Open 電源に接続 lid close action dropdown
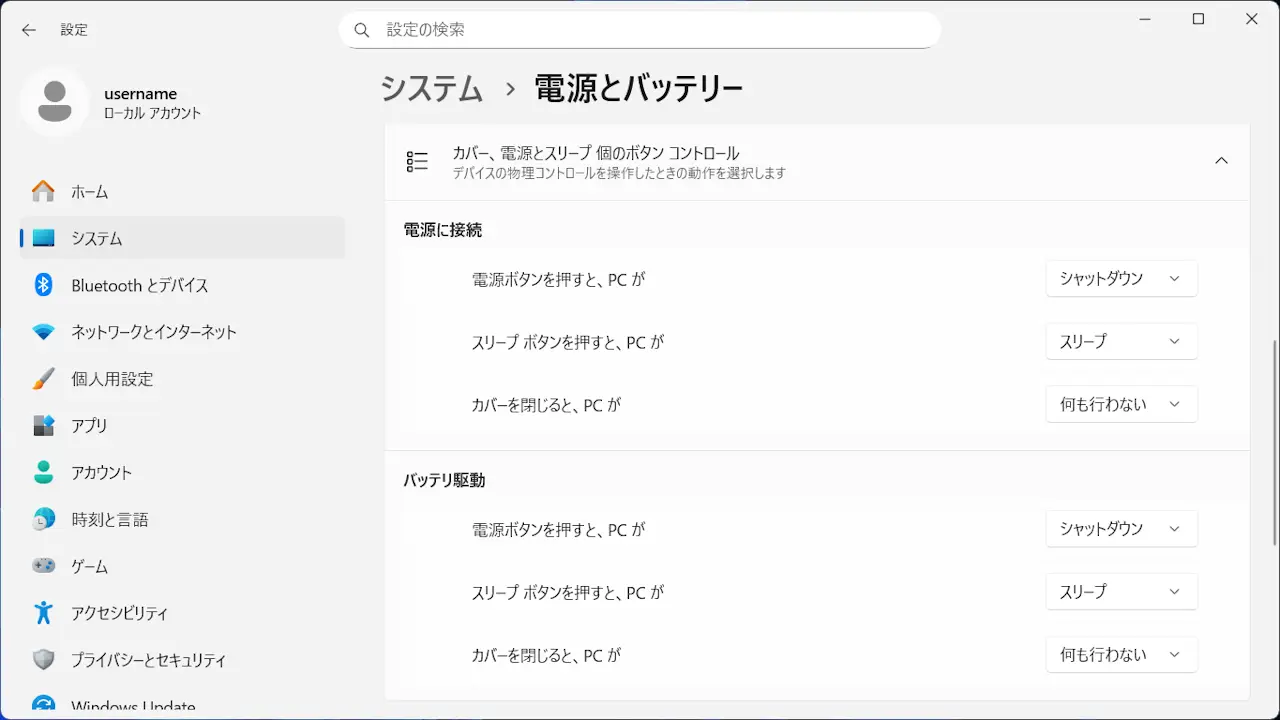Image resolution: width=1280 pixels, height=720 pixels. [x=1121, y=404]
